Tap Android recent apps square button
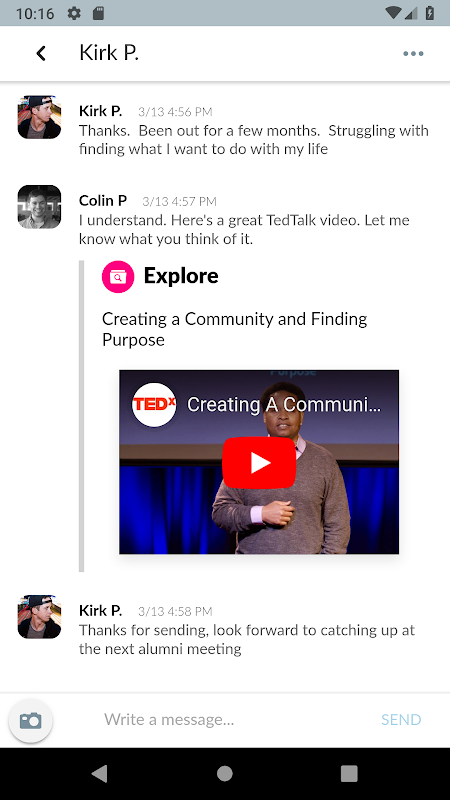Viewport: 450px width, 800px height. [x=349, y=774]
